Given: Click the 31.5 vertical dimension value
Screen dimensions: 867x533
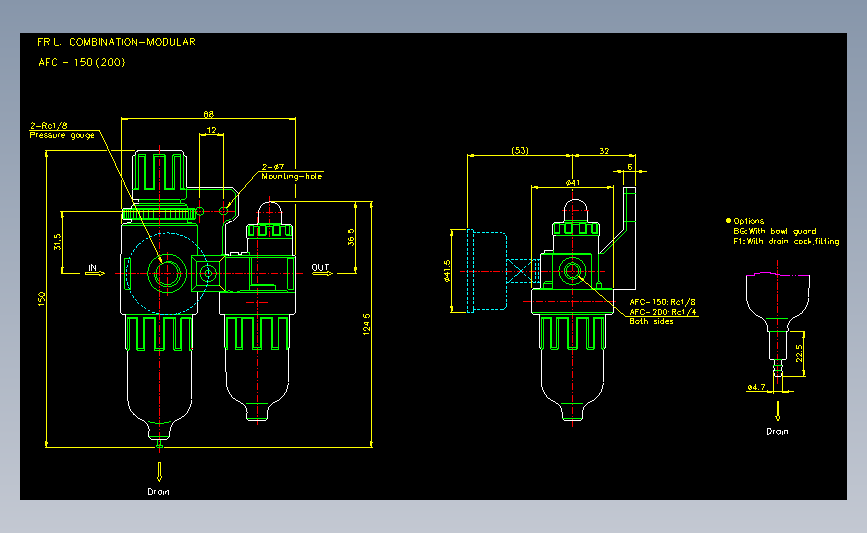Looking at the screenshot, I should [x=57, y=242].
